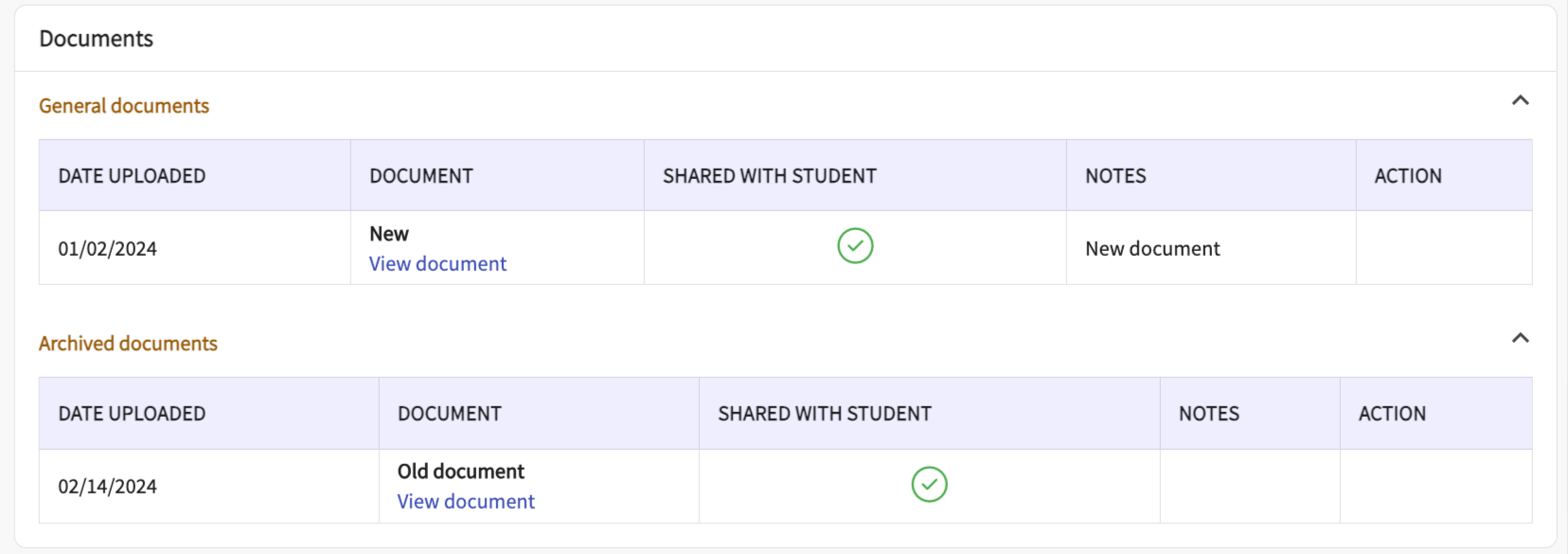
Task: Click Document column header in Archived documents
Action: coord(450,414)
